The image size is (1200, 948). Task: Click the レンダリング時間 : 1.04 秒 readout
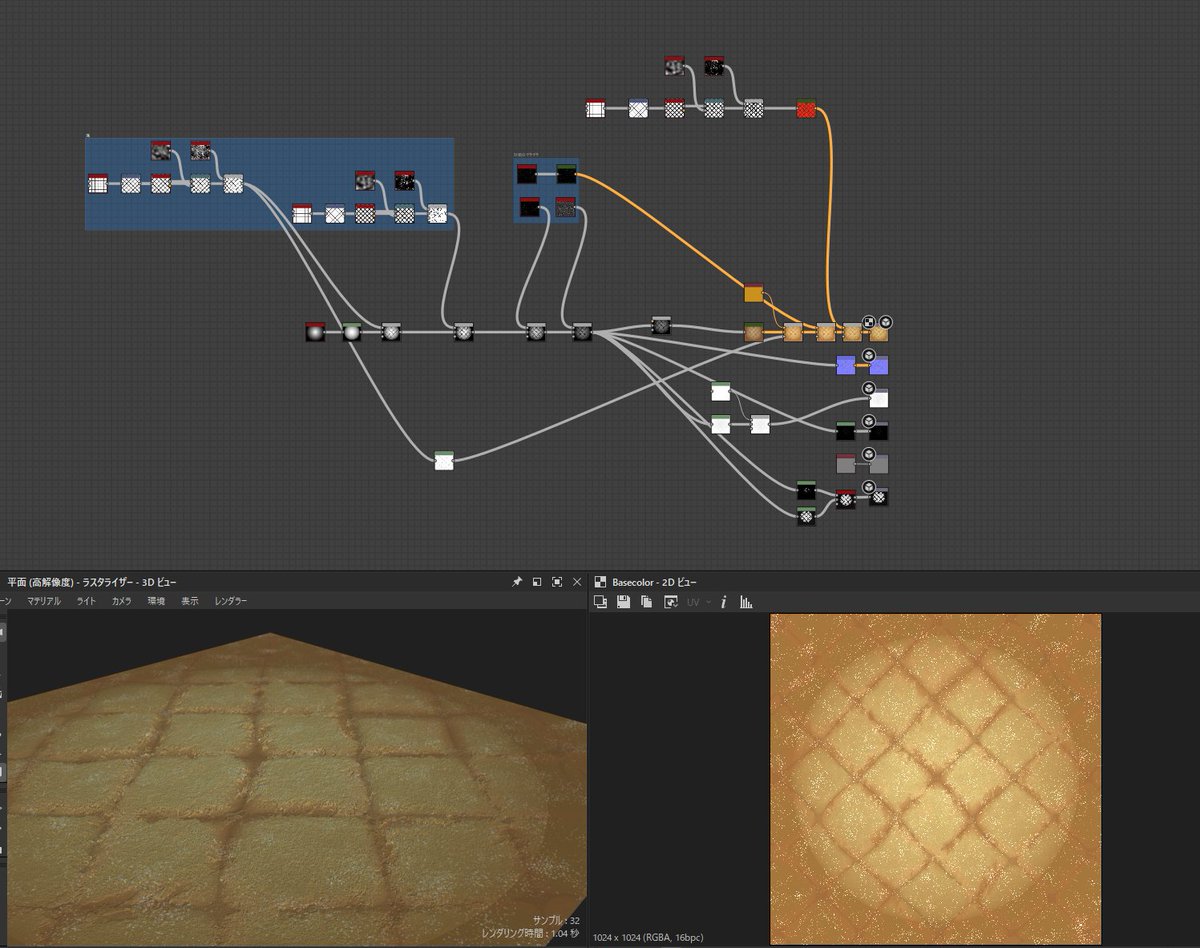click(x=531, y=933)
